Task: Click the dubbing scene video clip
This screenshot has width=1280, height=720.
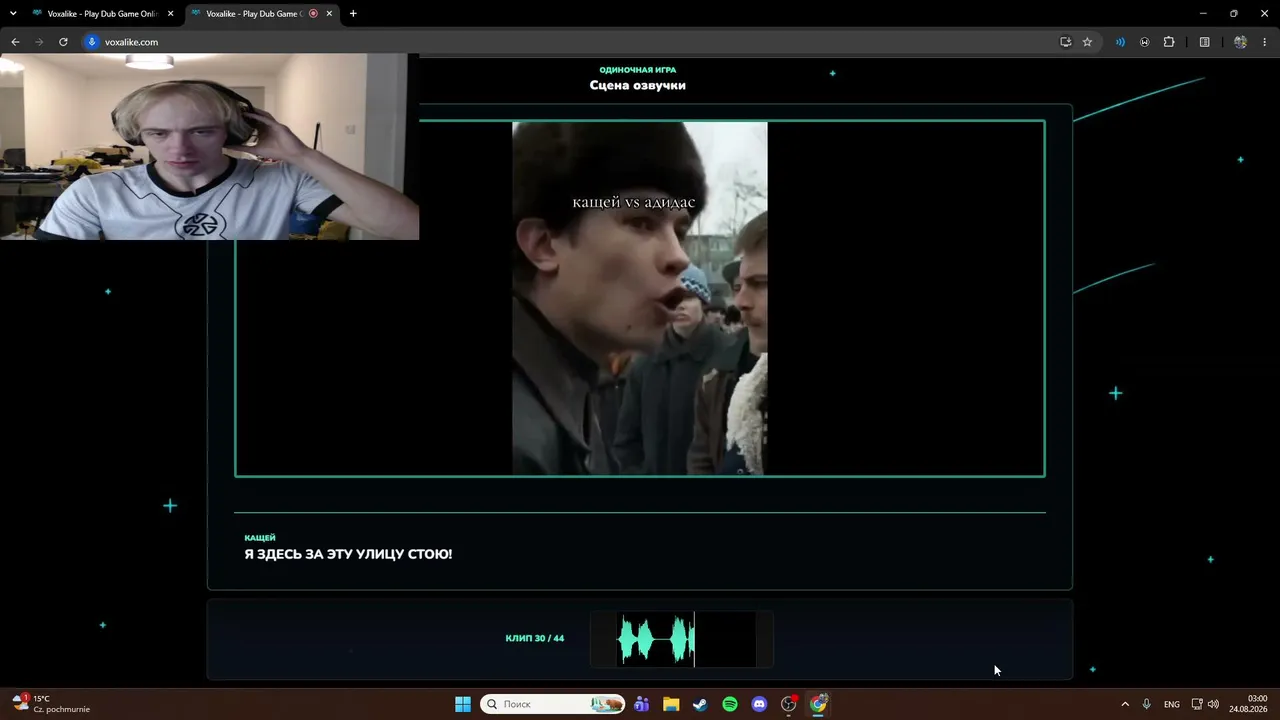Action: (640, 298)
